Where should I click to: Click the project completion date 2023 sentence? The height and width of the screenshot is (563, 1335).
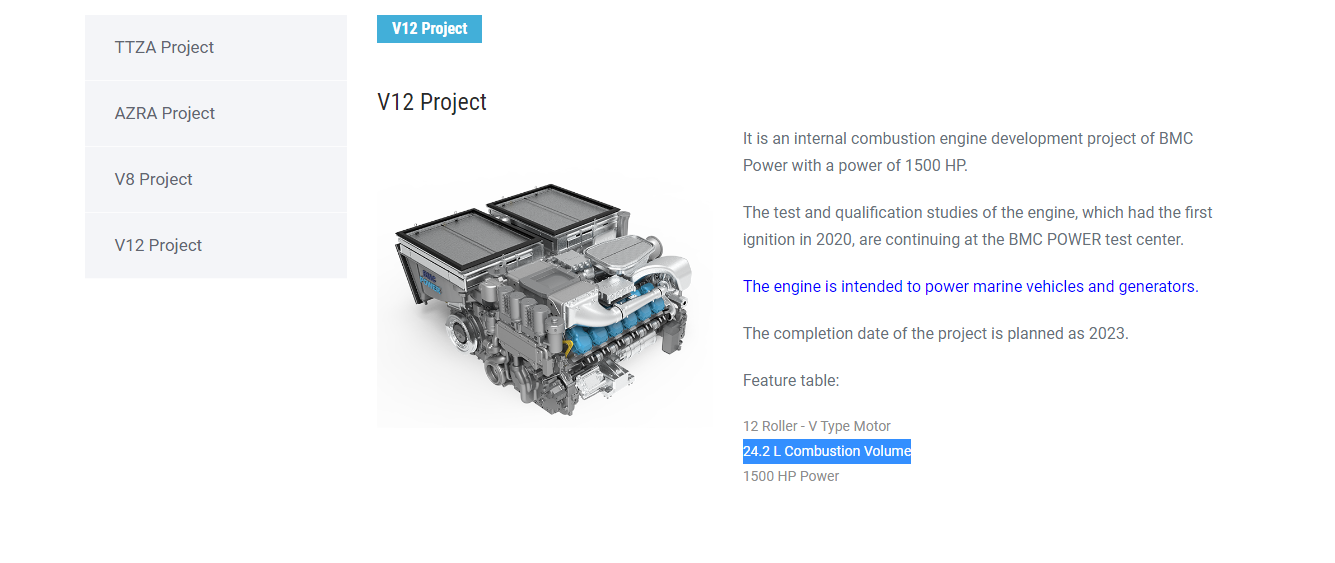tap(935, 333)
